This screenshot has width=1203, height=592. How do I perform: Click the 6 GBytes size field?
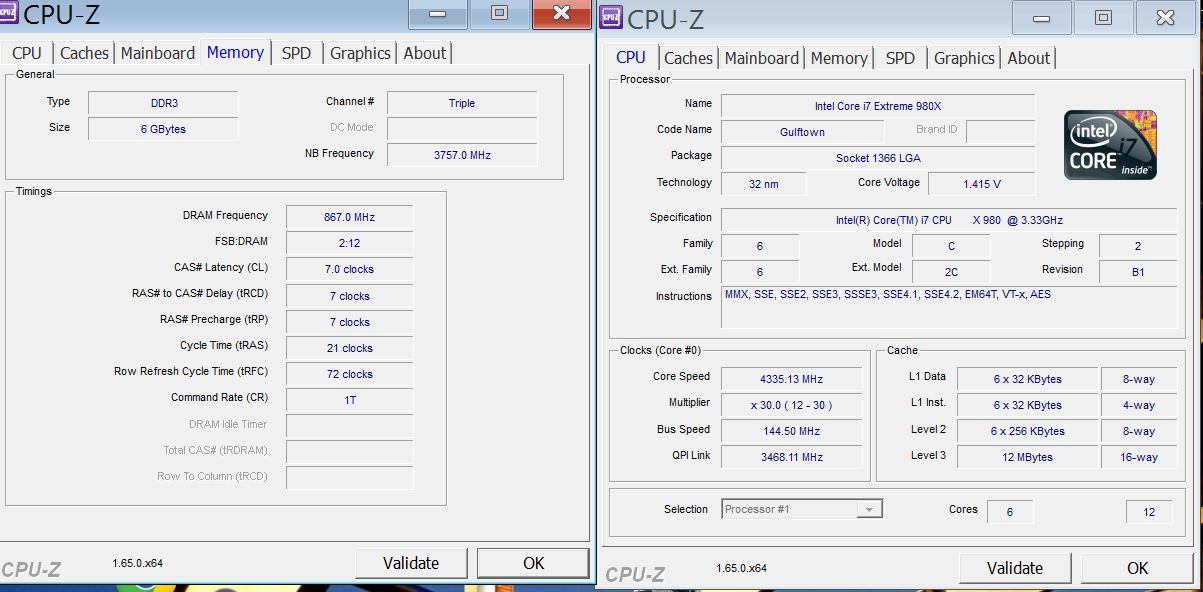pyautogui.click(x=163, y=129)
